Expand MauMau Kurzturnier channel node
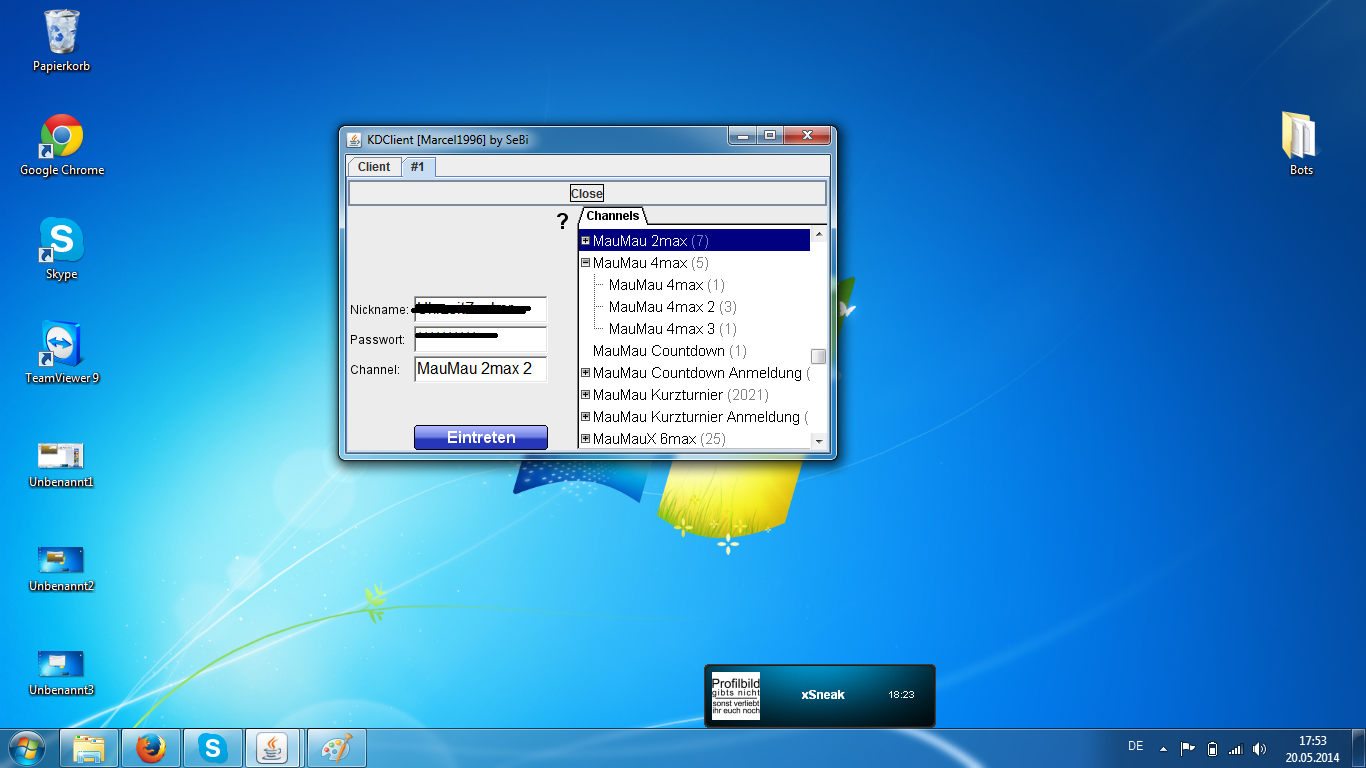Viewport: 1366px width, 768px height. pyautogui.click(x=586, y=395)
